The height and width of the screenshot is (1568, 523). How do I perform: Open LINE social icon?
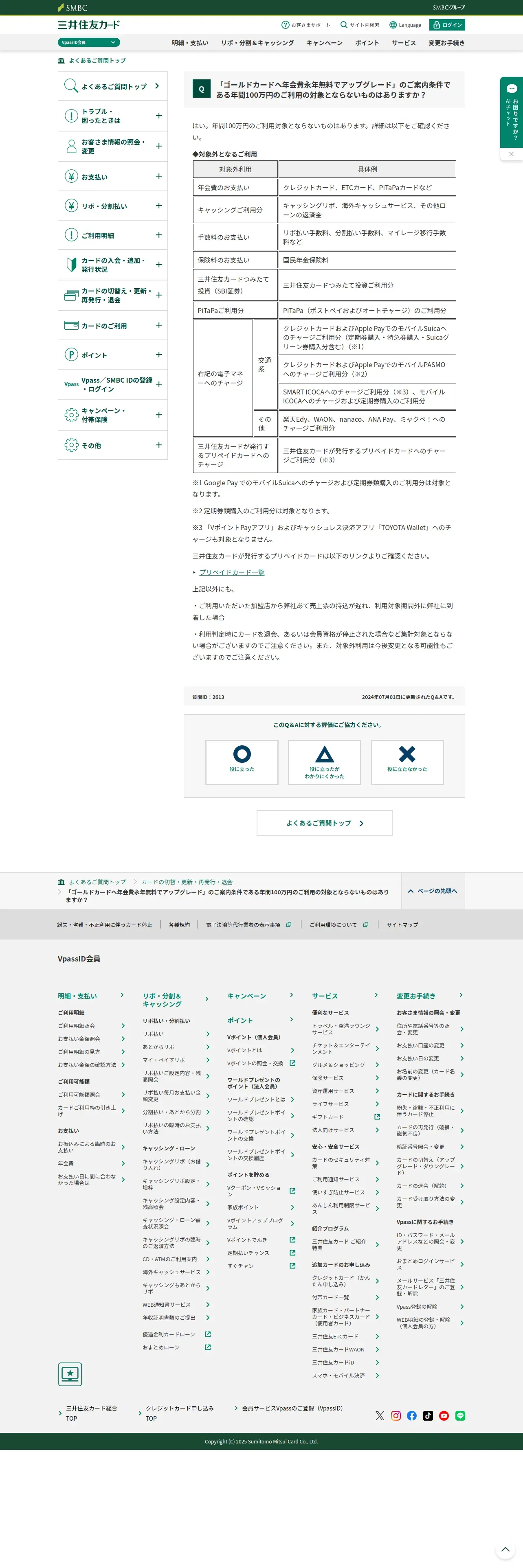click(x=460, y=1416)
